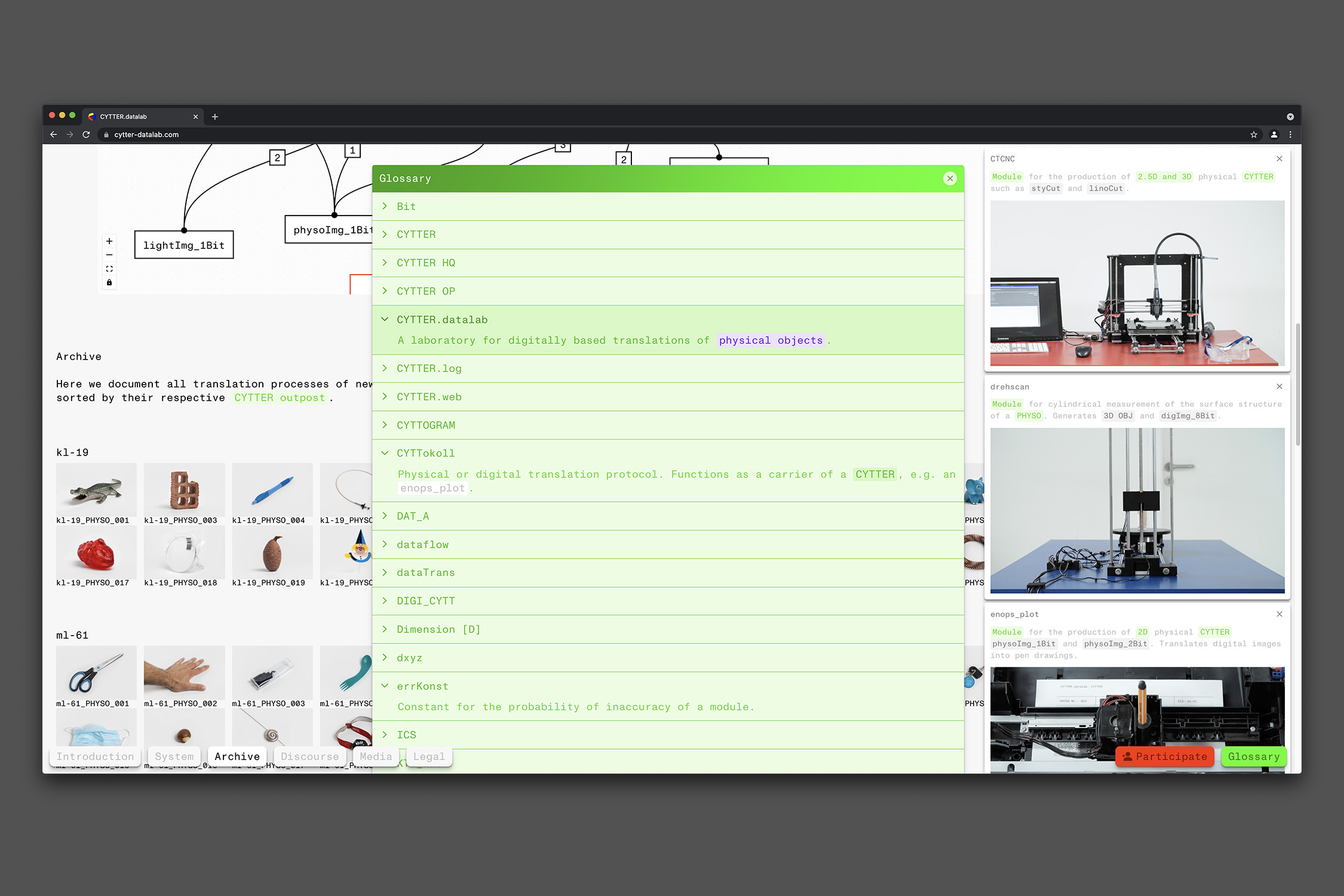Close the drehscan module panel
Viewport: 1344px width, 896px height.
(x=1279, y=386)
